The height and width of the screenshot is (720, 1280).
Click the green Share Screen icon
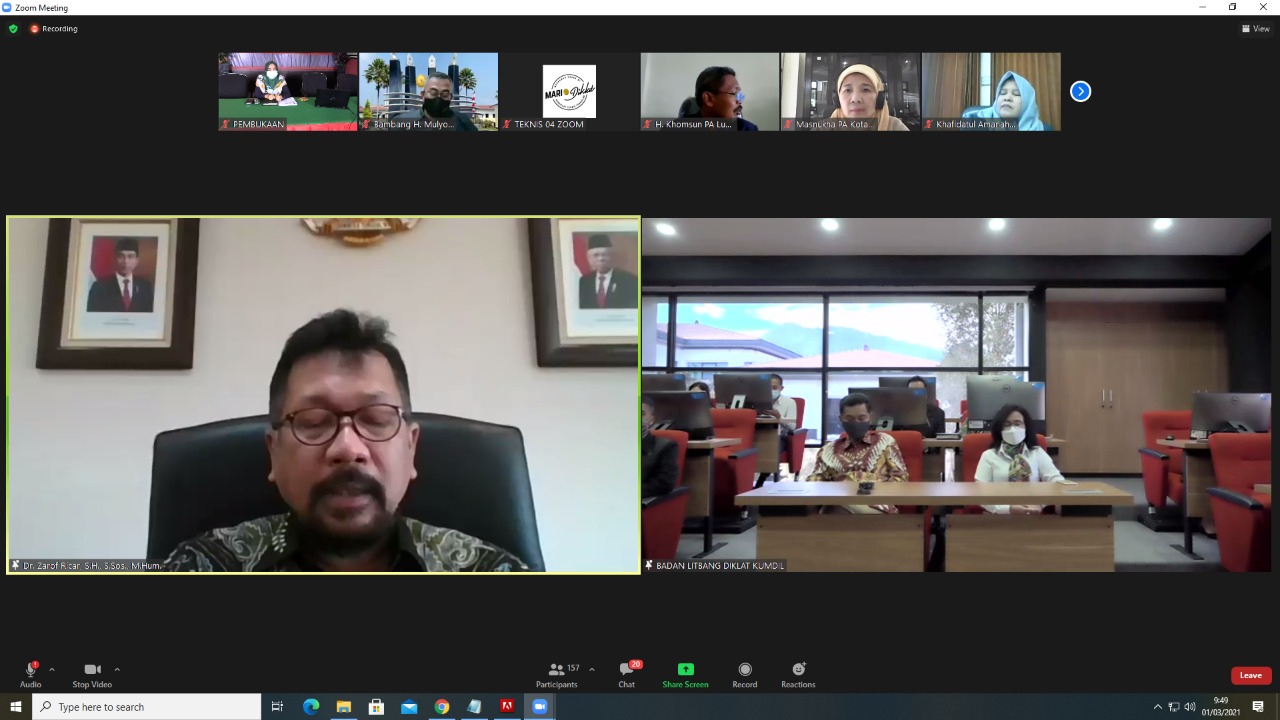685,670
